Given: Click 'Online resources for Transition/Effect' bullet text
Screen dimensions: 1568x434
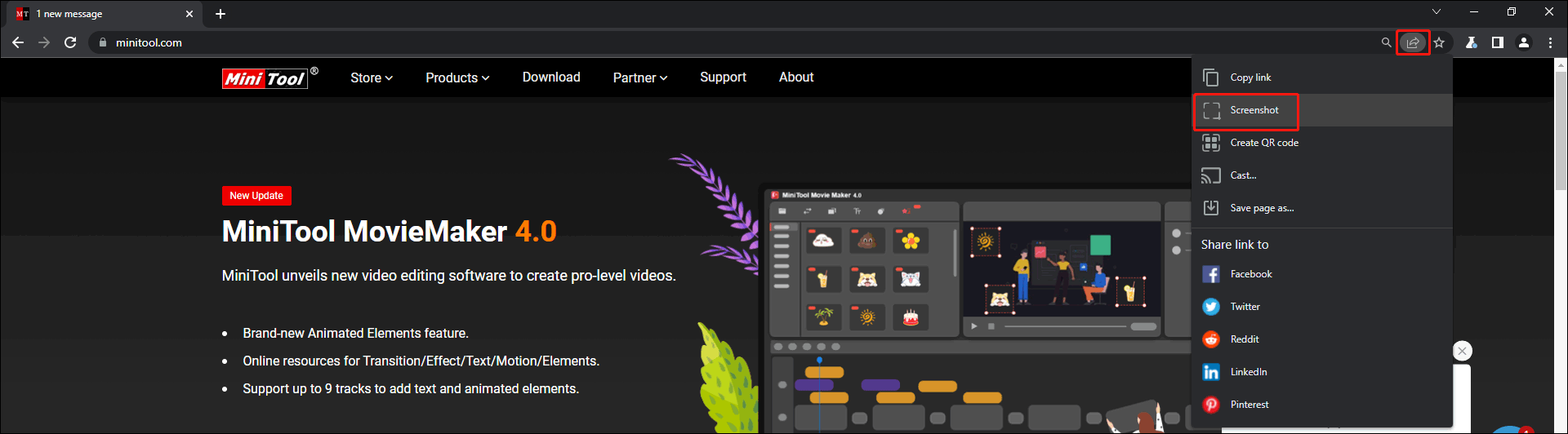Looking at the screenshot, I should 421,361.
